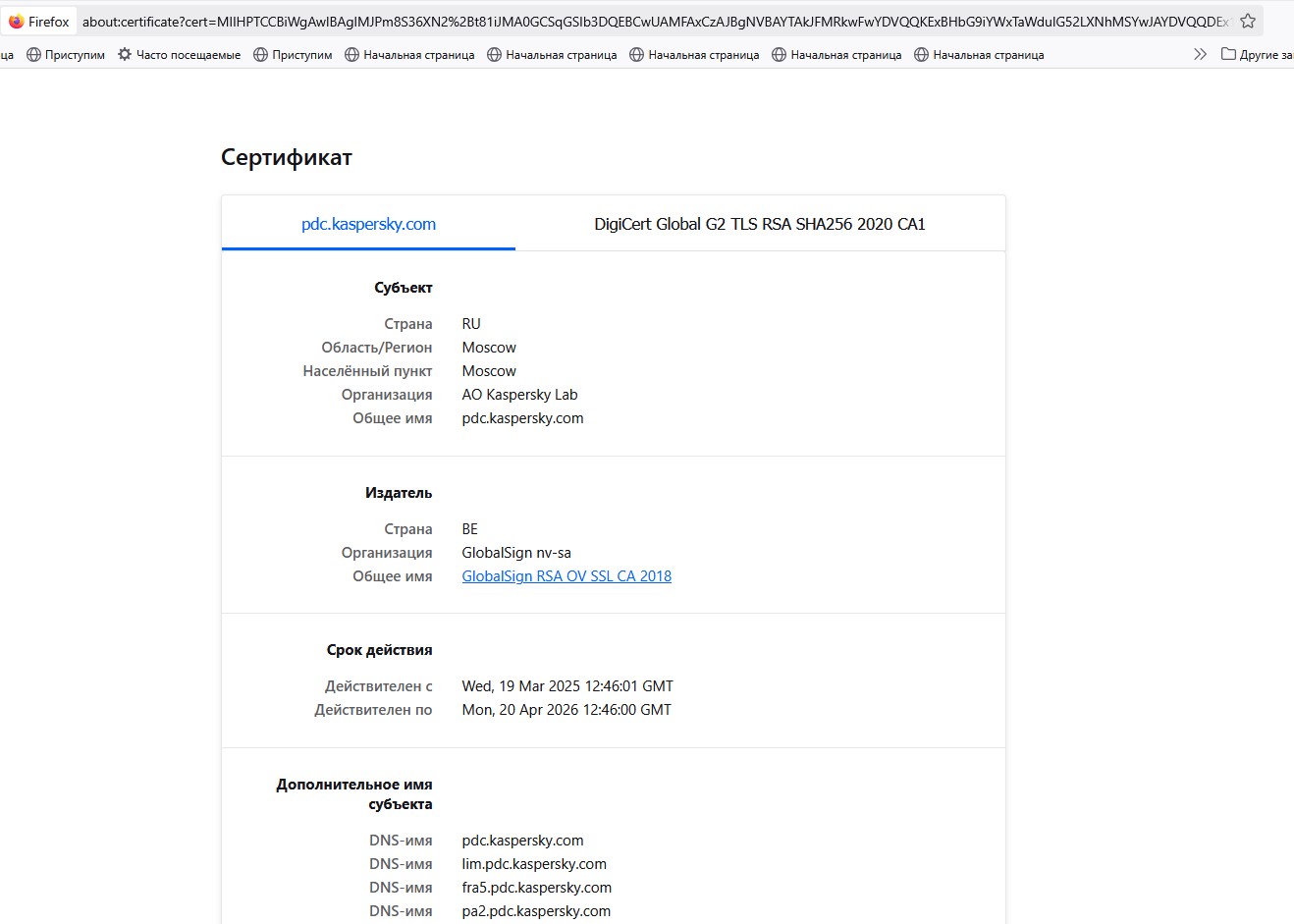Open the last "Начальная страница" bookmark
Screen dimensions: 1294x924
[979, 55]
